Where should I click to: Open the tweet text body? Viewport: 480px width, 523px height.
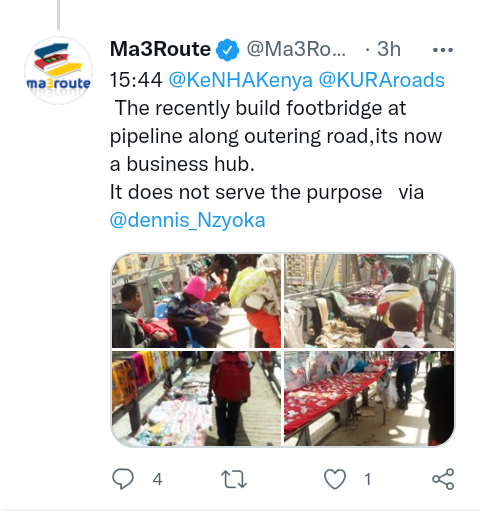277,150
